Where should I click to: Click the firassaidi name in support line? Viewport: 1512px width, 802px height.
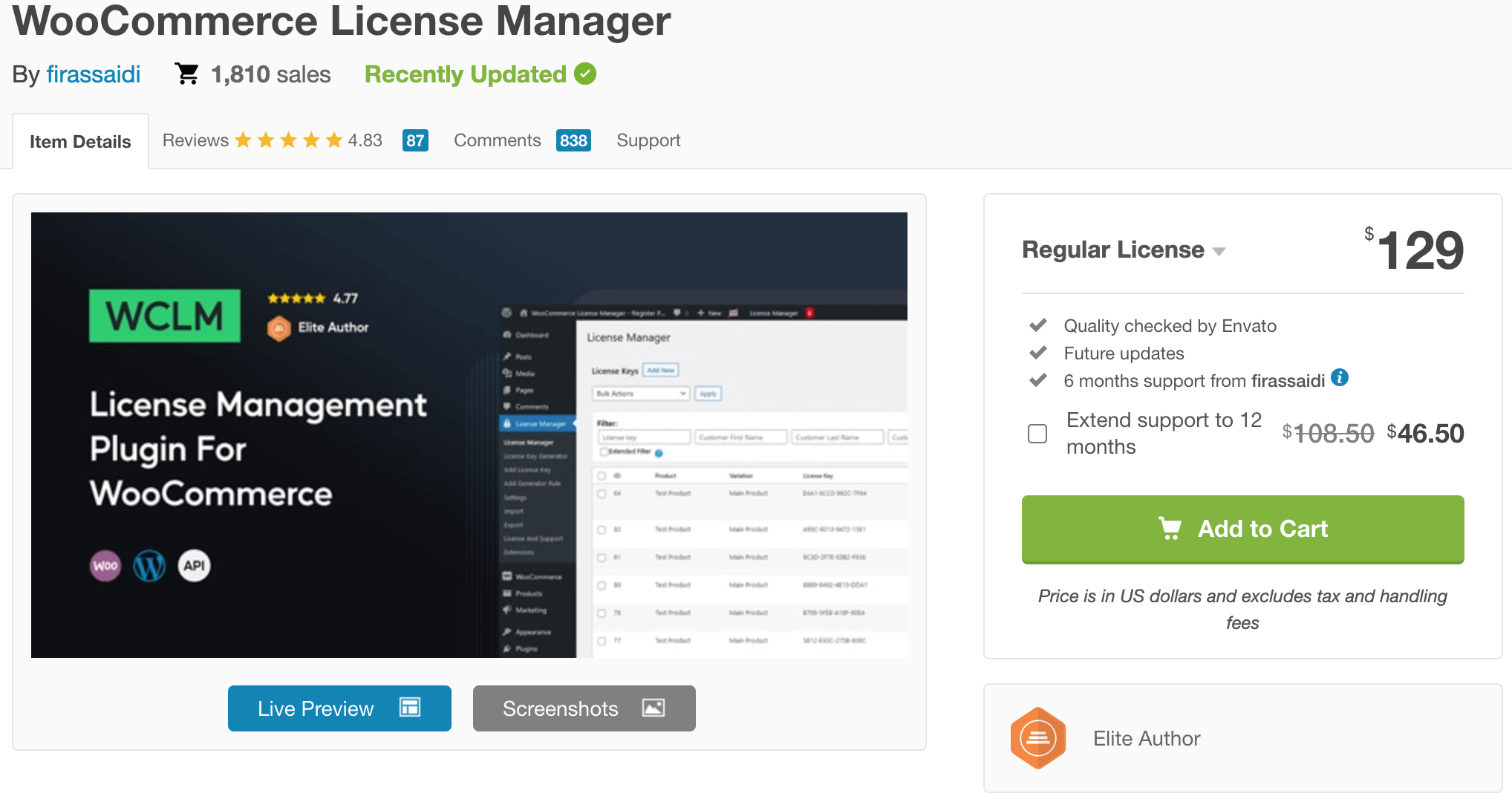(1288, 381)
